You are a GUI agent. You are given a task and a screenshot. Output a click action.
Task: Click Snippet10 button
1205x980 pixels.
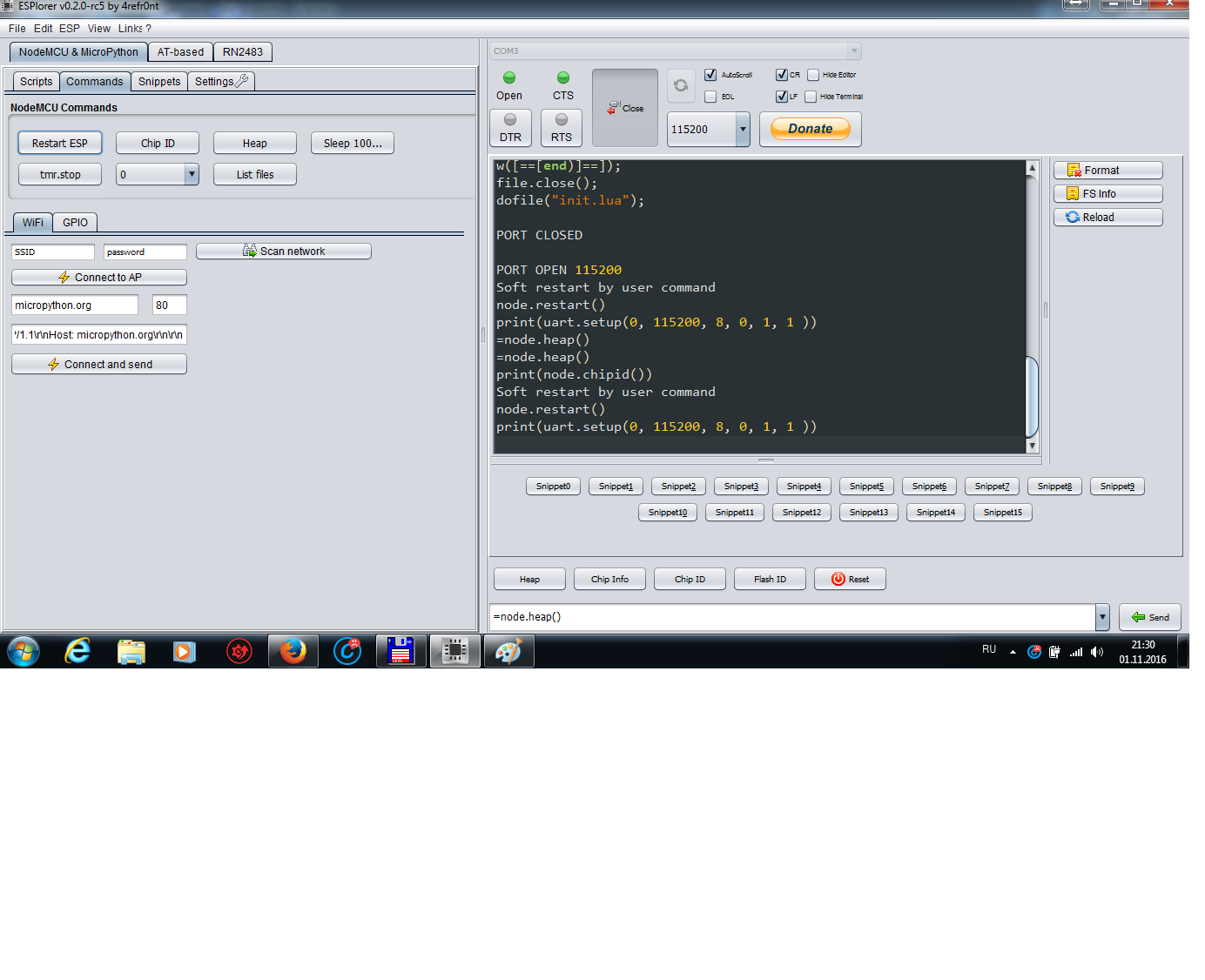pyautogui.click(x=668, y=513)
